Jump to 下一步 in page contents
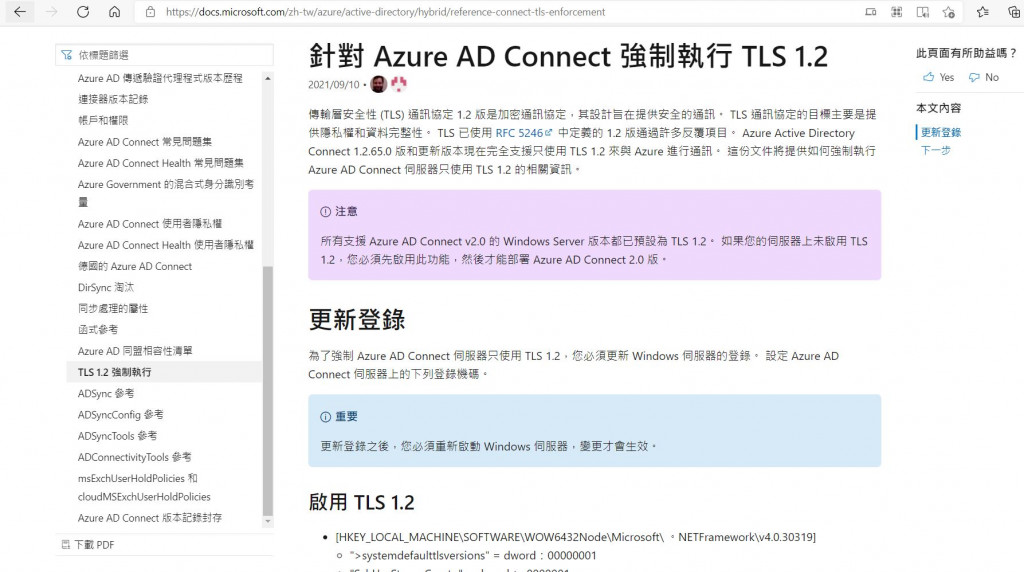The height and width of the screenshot is (572, 1024). 935,150
